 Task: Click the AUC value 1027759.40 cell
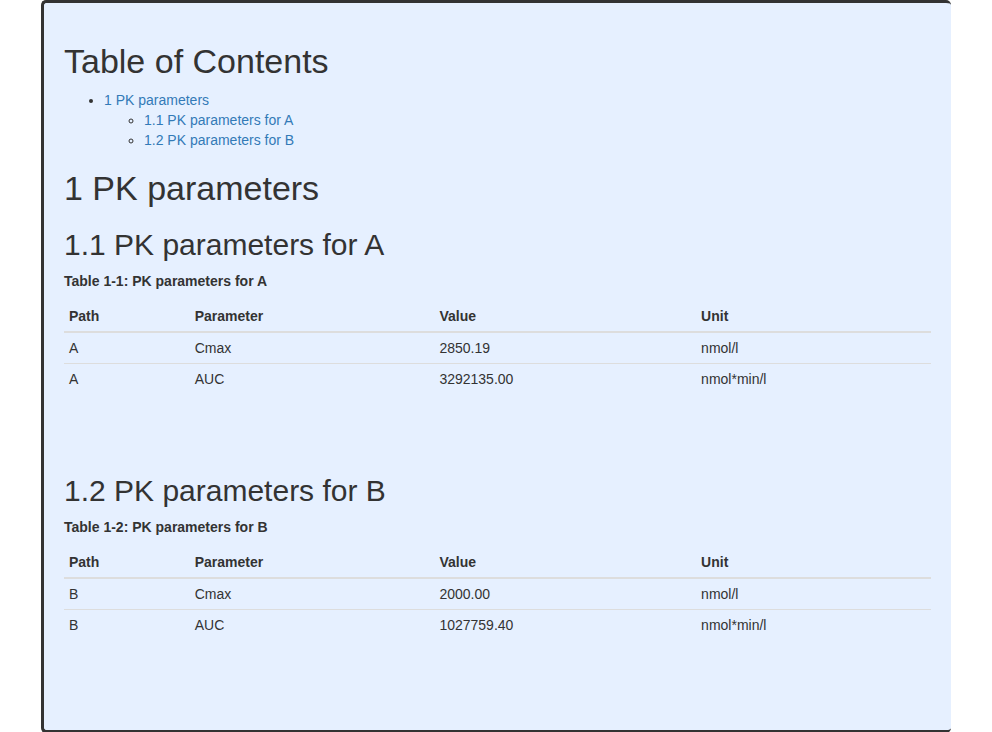pyautogui.click(x=476, y=626)
